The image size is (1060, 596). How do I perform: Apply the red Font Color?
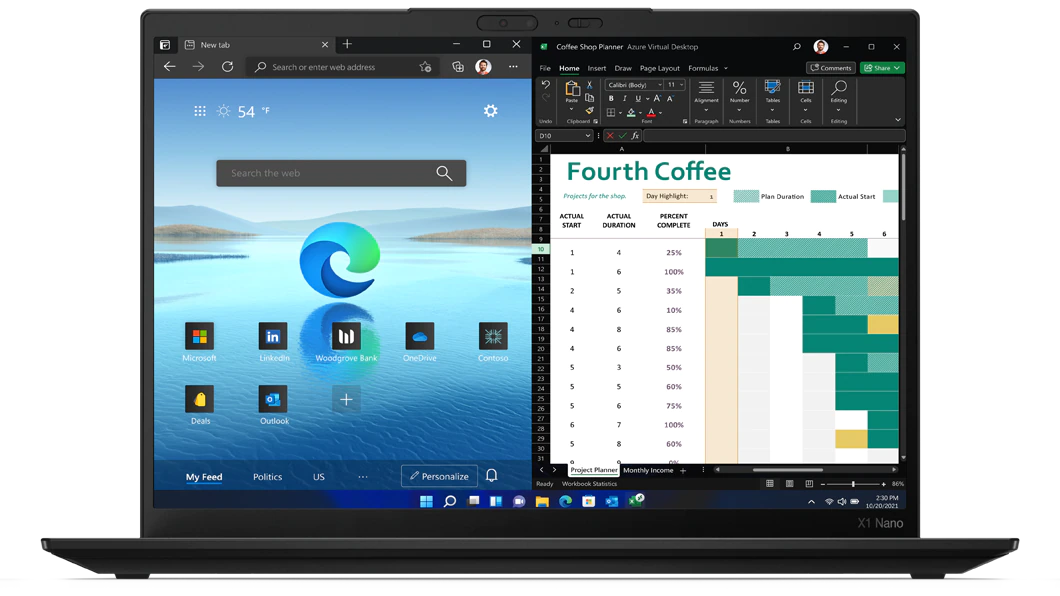tap(651, 113)
